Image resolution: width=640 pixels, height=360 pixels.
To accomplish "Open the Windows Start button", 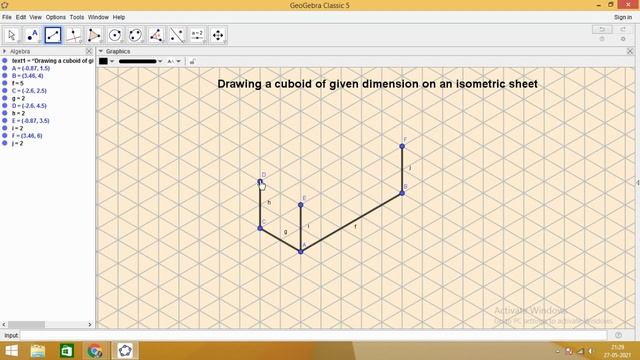I will [11, 351].
